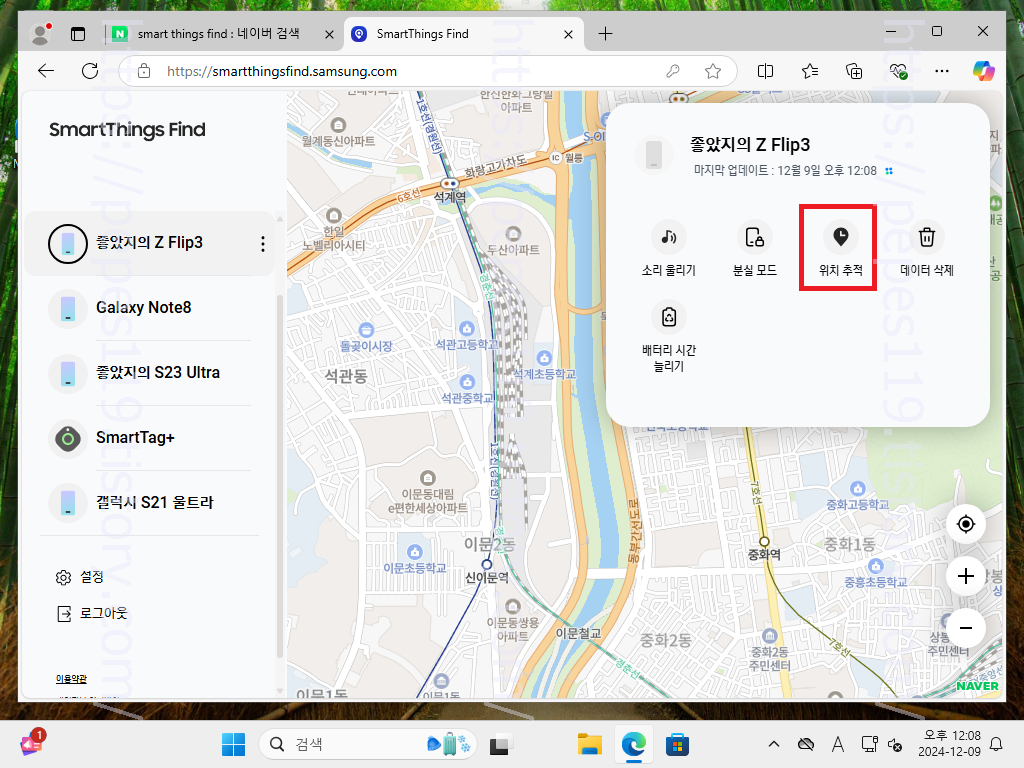This screenshot has height=768, width=1024.
Task: Show hidden system tray icons
Action: (774, 744)
